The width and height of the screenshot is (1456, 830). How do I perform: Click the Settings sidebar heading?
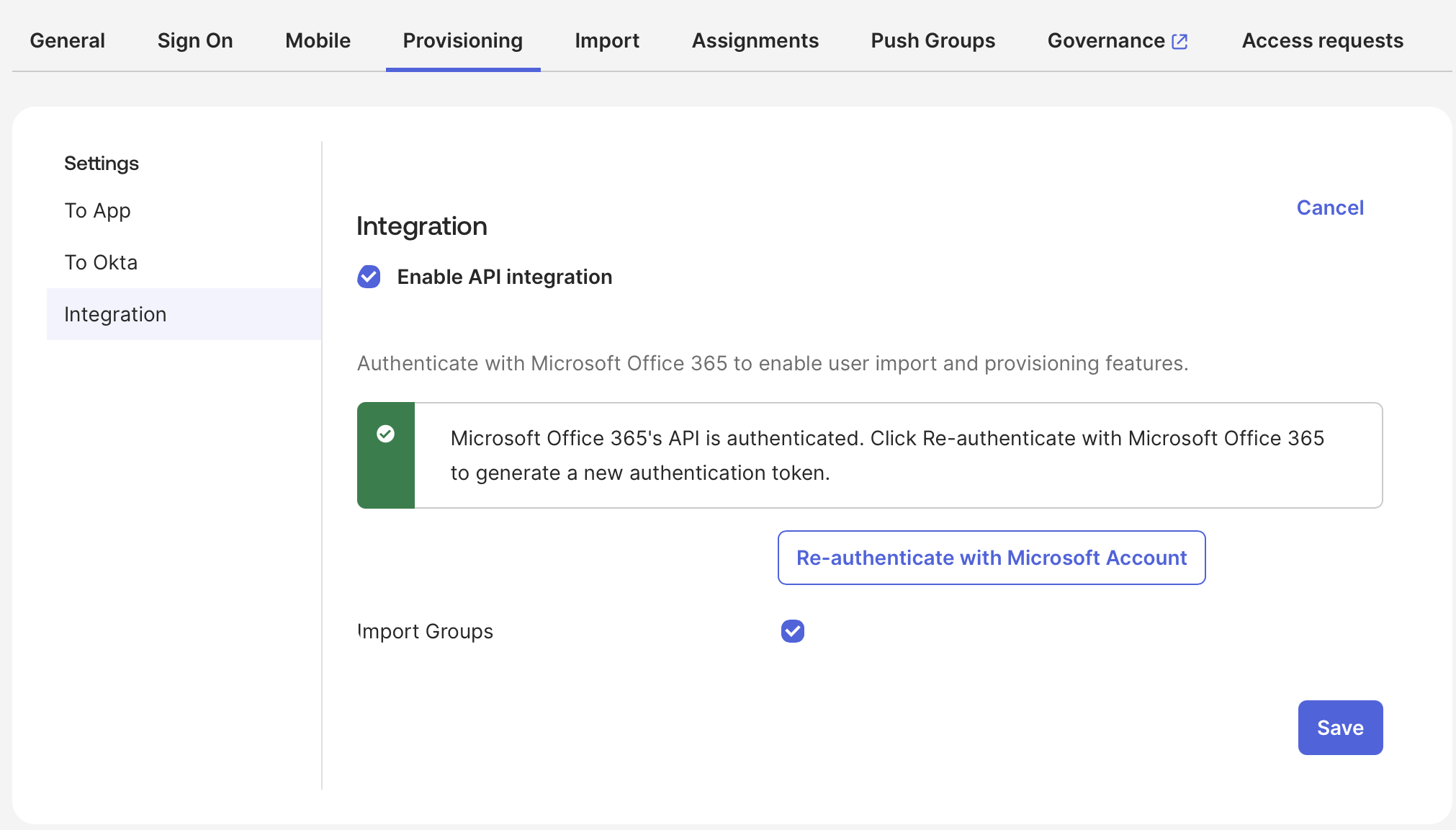(102, 164)
